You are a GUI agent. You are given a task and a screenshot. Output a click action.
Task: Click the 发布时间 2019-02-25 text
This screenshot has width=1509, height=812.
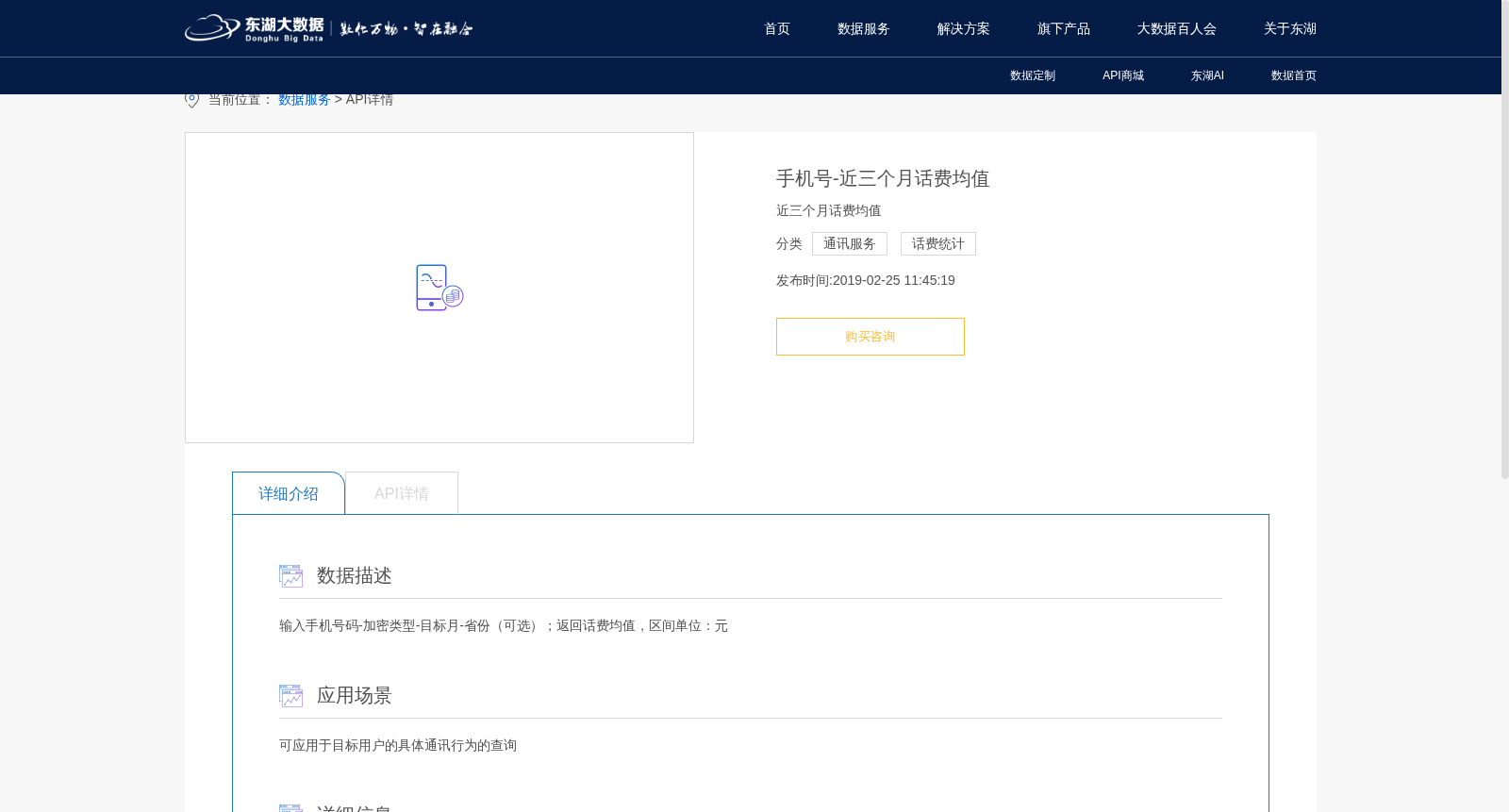(866, 280)
